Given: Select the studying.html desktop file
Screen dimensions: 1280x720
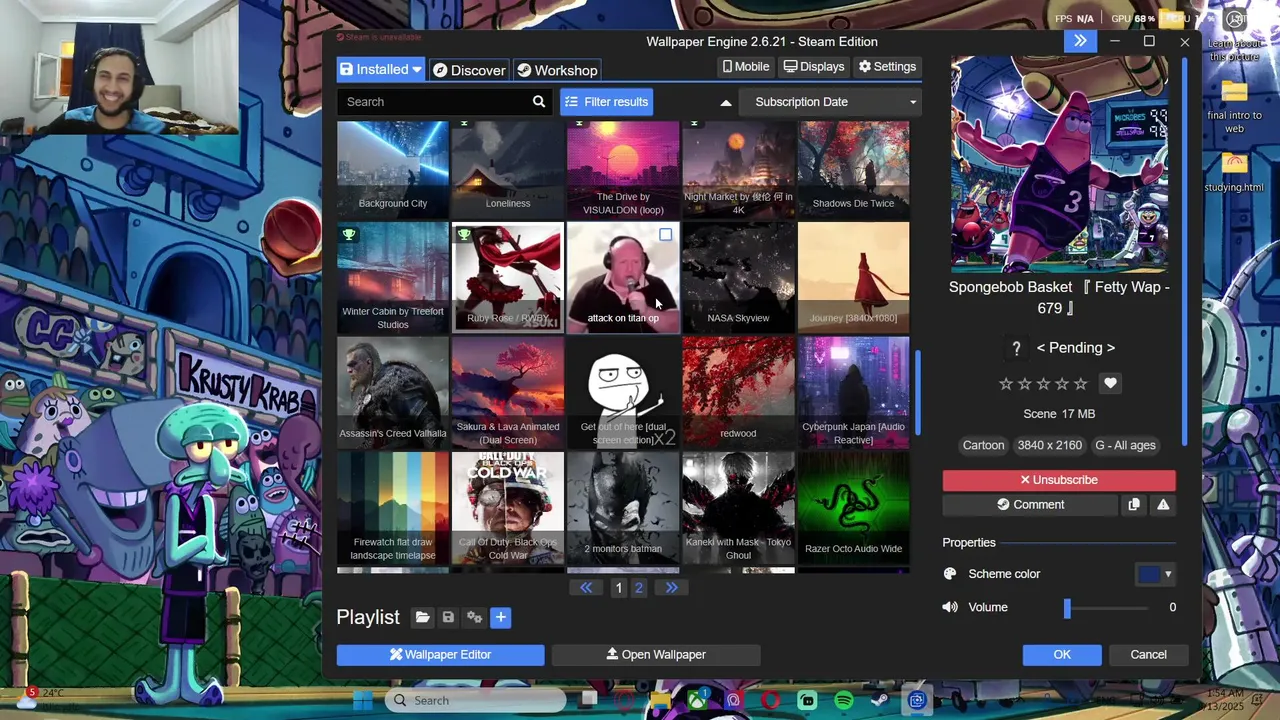Looking at the screenshot, I should click(1234, 173).
